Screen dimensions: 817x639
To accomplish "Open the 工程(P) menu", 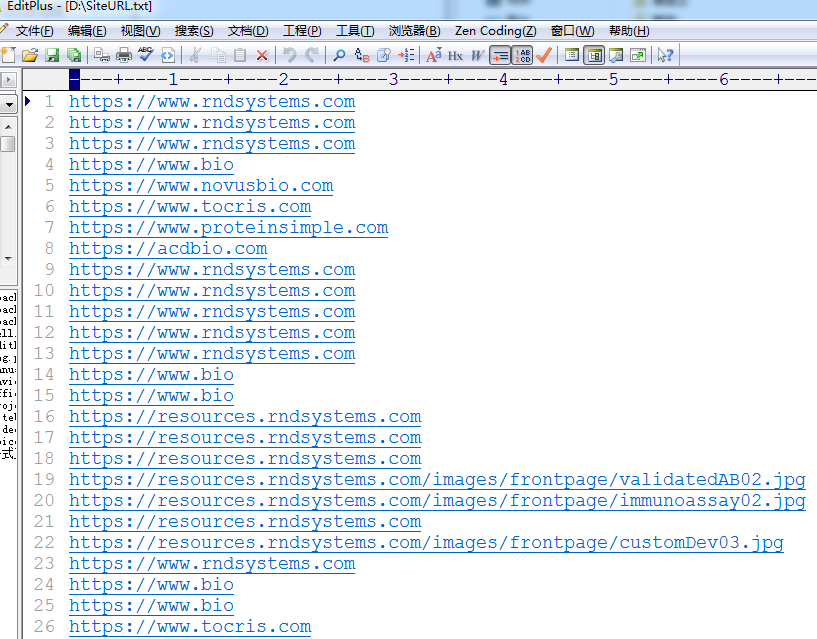I will pyautogui.click(x=302, y=31).
